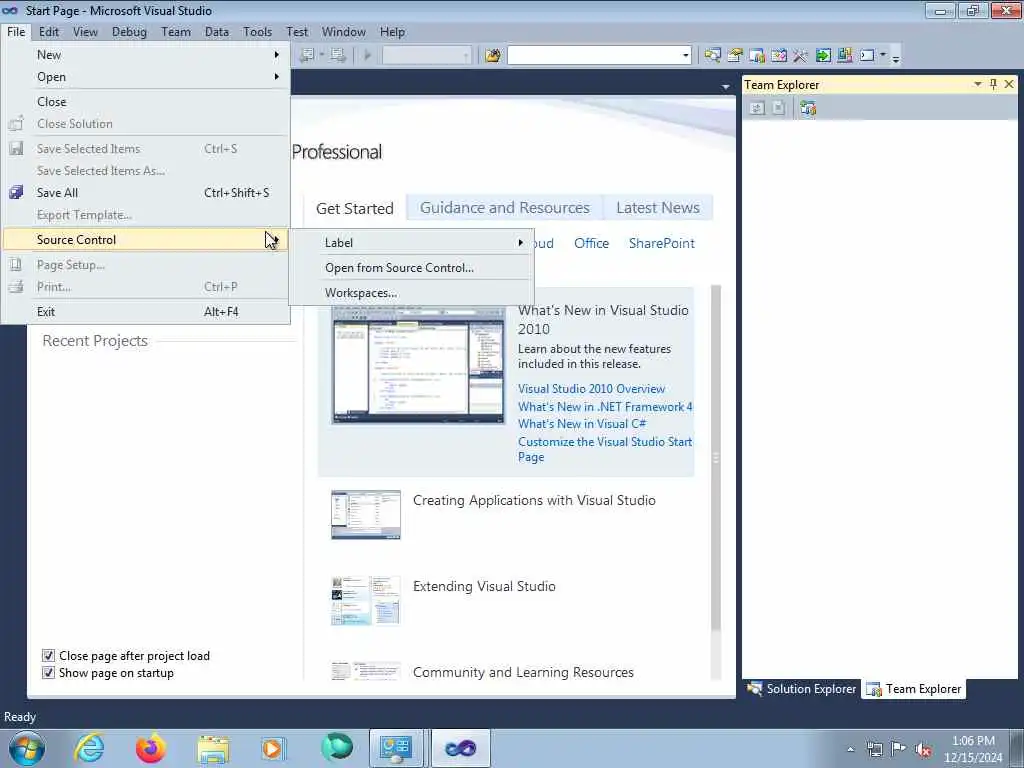Click the Navigate Forward toolbar icon
Screen dimensions: 1024x768
click(338, 56)
